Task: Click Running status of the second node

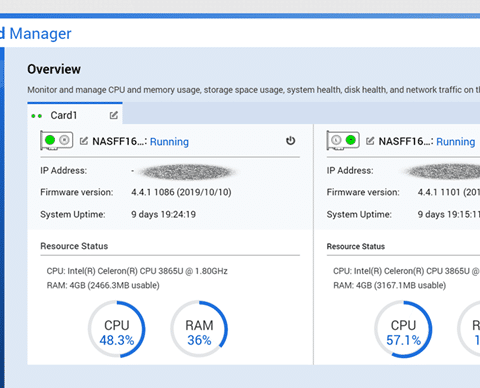Action: tap(456, 142)
